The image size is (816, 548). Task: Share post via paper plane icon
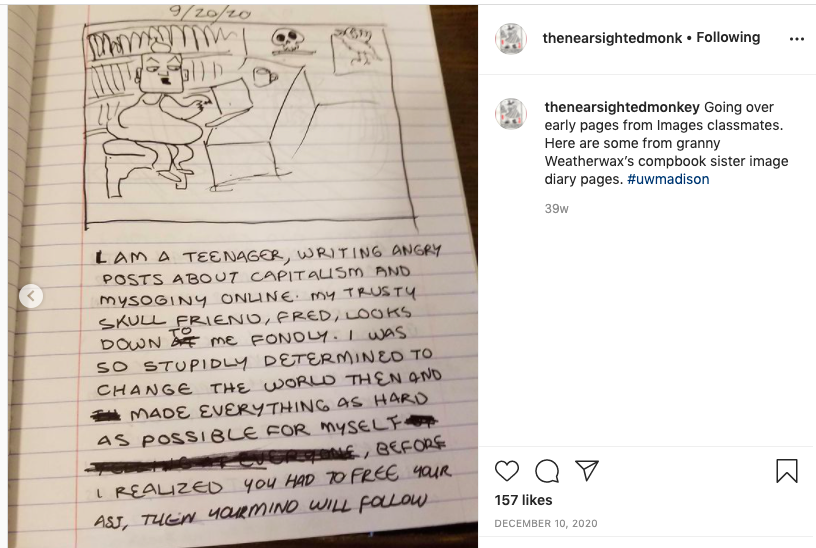(x=586, y=470)
